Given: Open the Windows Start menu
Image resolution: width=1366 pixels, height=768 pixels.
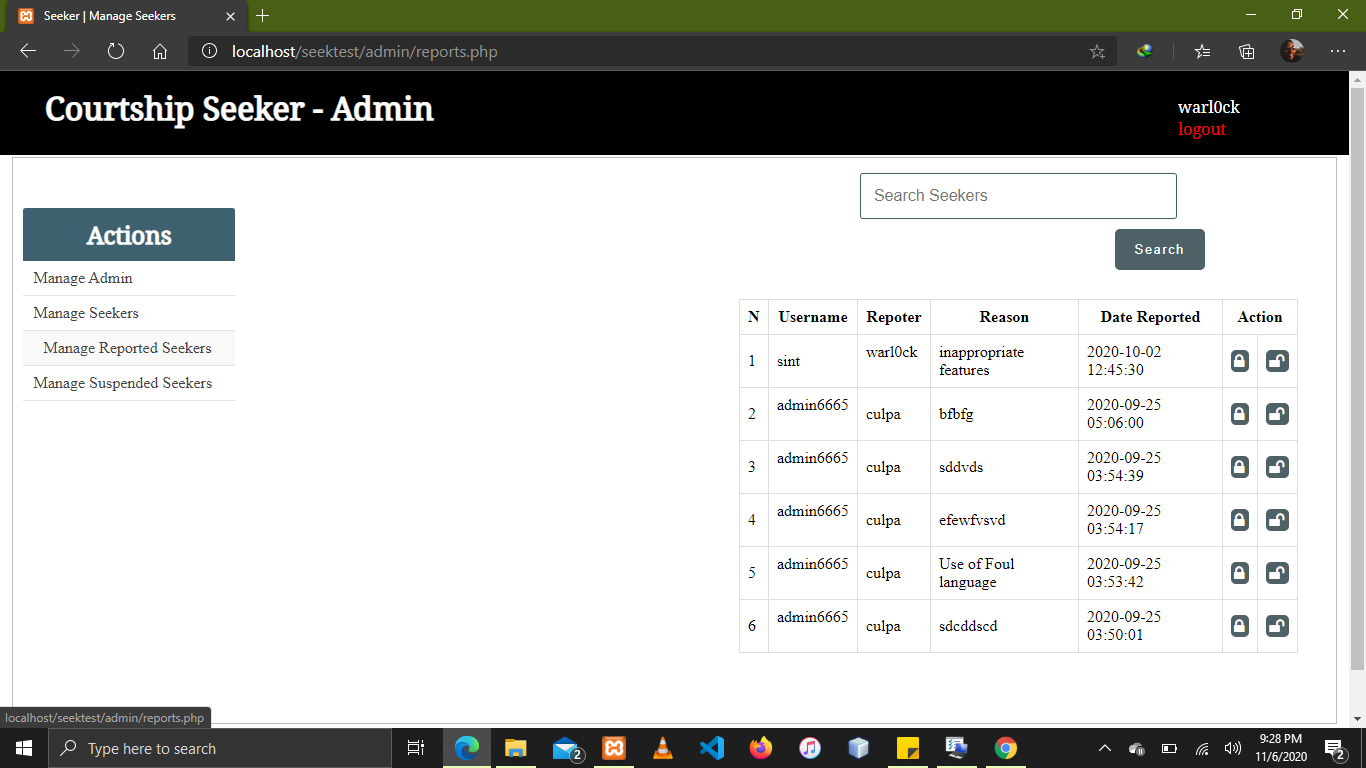Looking at the screenshot, I should pyautogui.click(x=24, y=748).
